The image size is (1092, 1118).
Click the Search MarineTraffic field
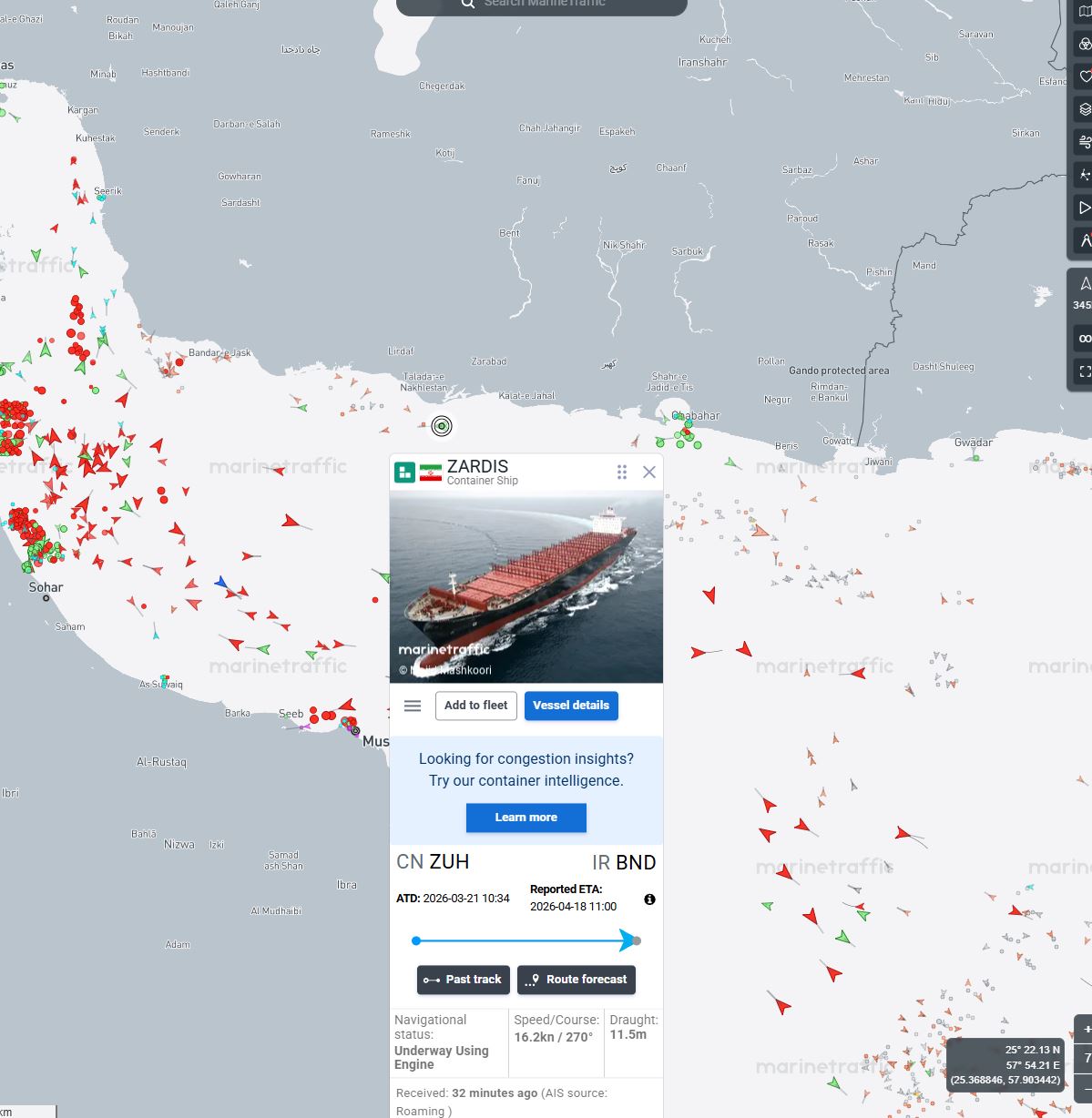point(542,5)
